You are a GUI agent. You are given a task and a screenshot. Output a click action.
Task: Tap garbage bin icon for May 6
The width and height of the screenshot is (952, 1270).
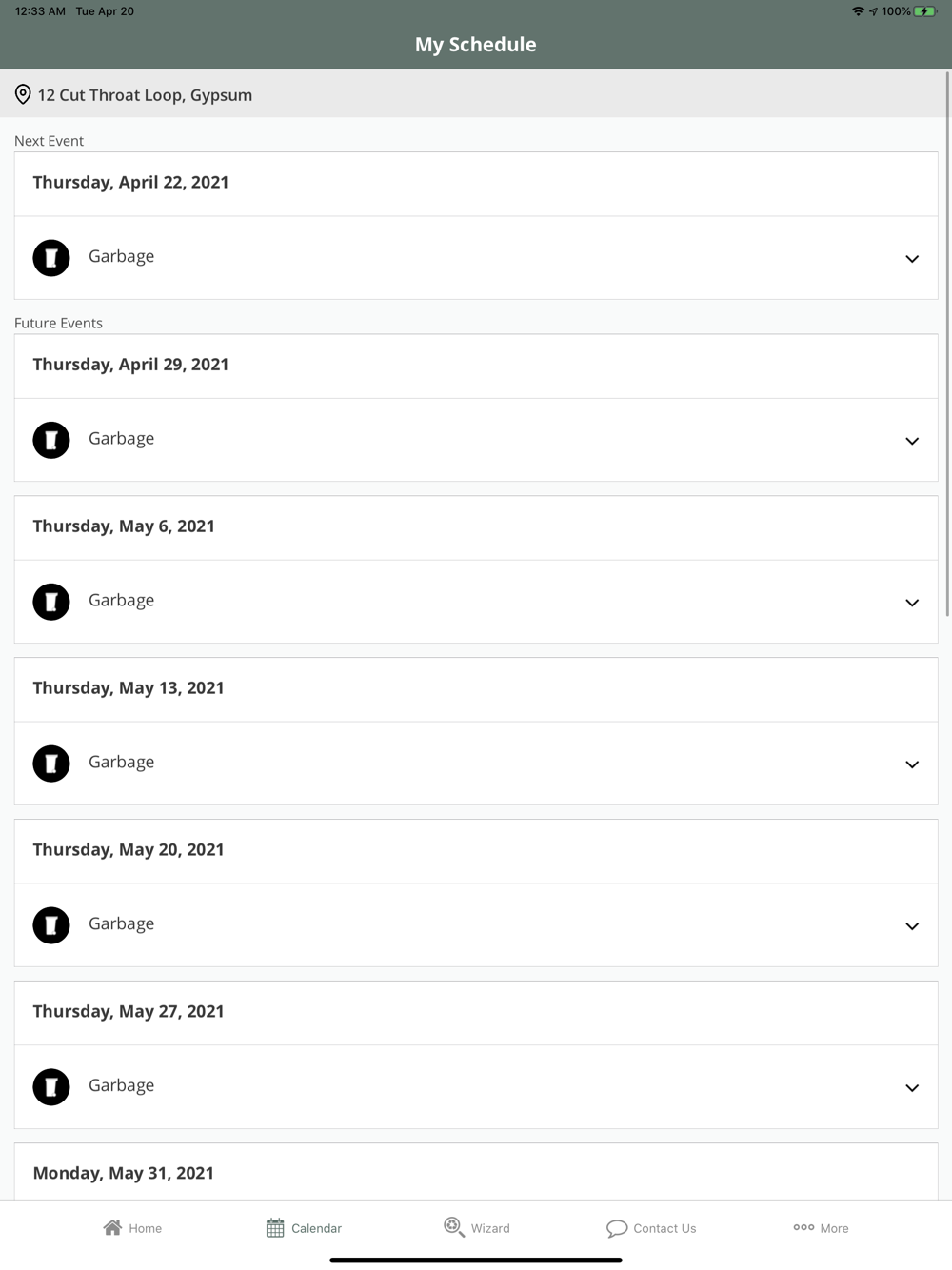(x=51, y=602)
